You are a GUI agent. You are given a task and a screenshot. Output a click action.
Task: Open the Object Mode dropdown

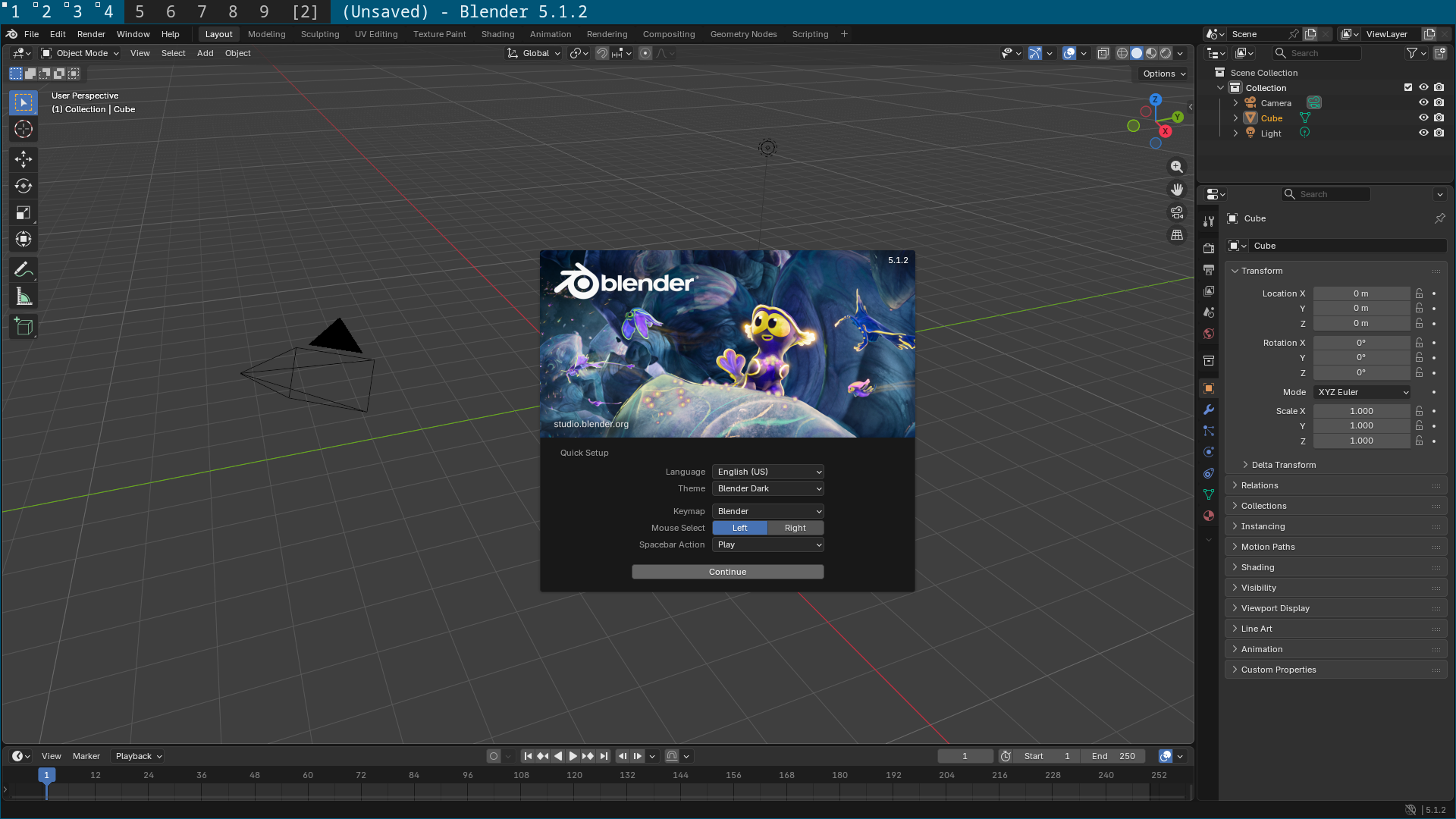point(80,53)
